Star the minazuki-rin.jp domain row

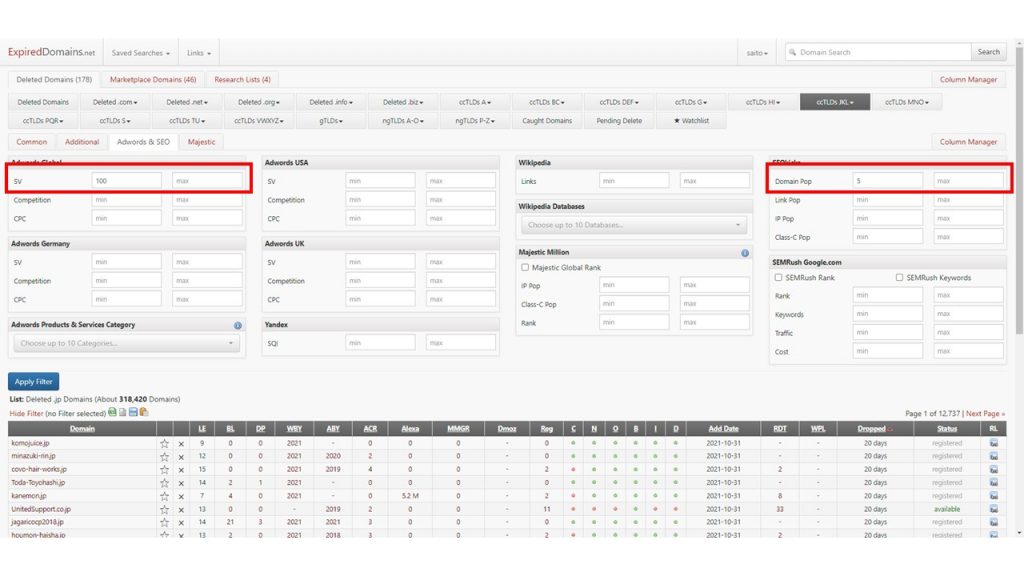click(x=165, y=456)
